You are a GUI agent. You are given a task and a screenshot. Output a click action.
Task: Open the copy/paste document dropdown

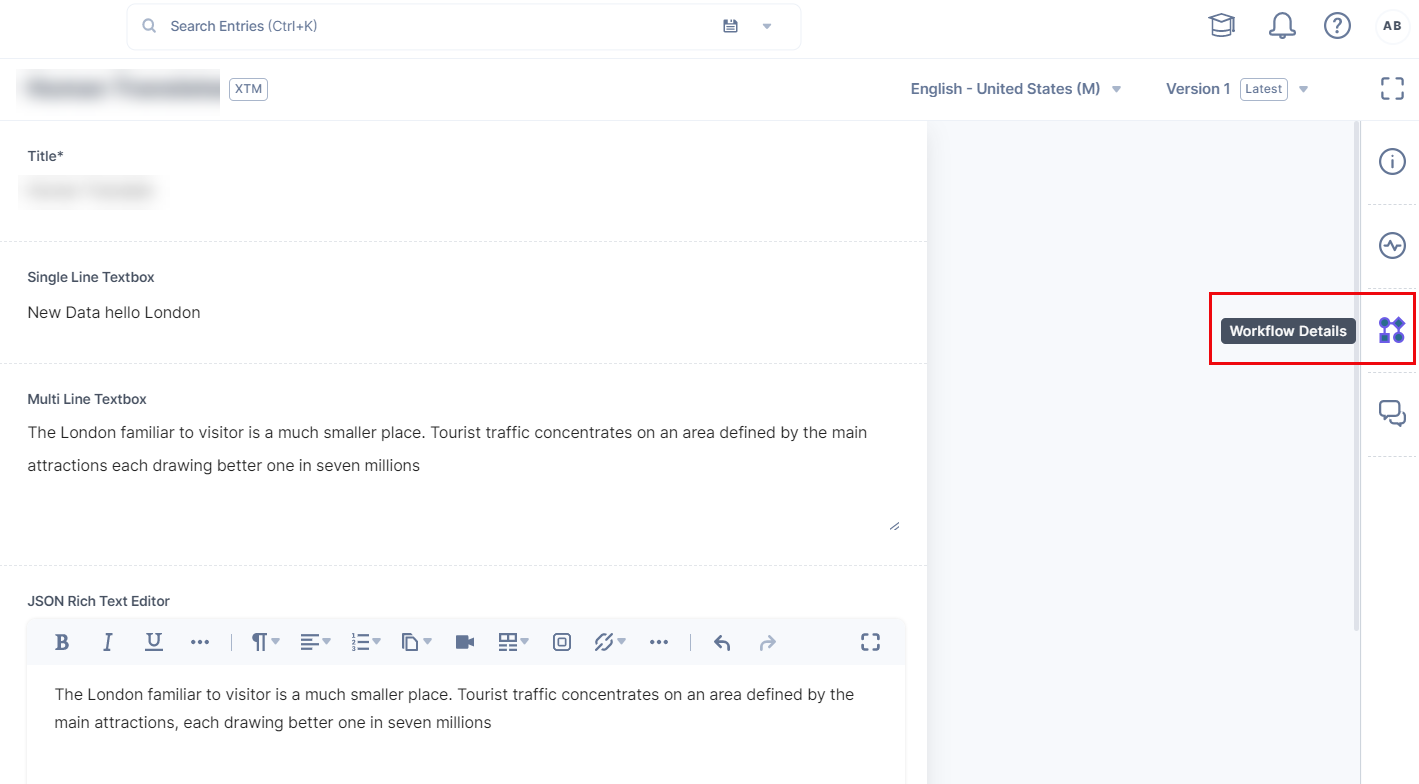pyautogui.click(x=416, y=642)
